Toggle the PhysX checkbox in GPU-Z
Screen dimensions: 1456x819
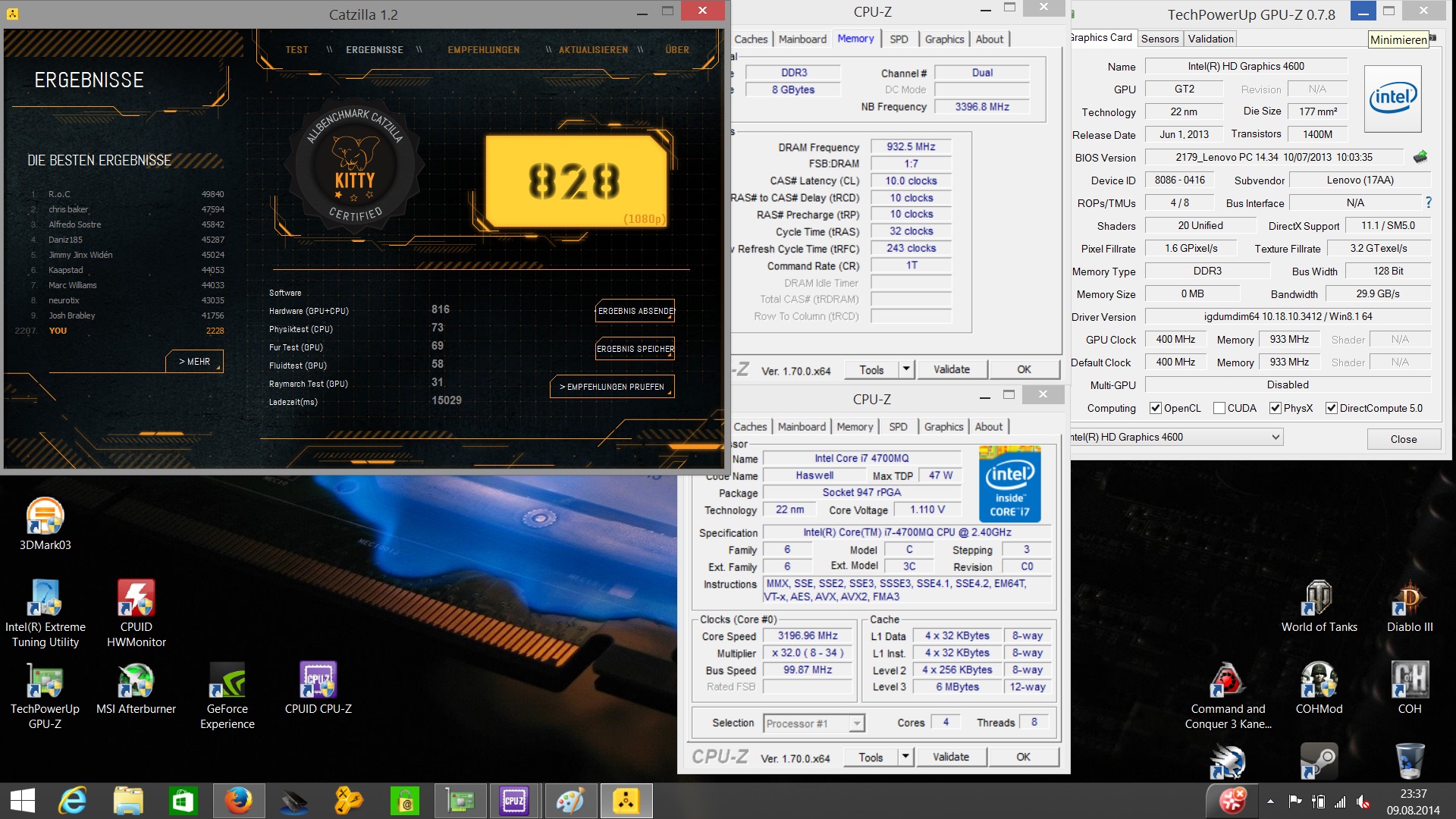pyautogui.click(x=1276, y=408)
